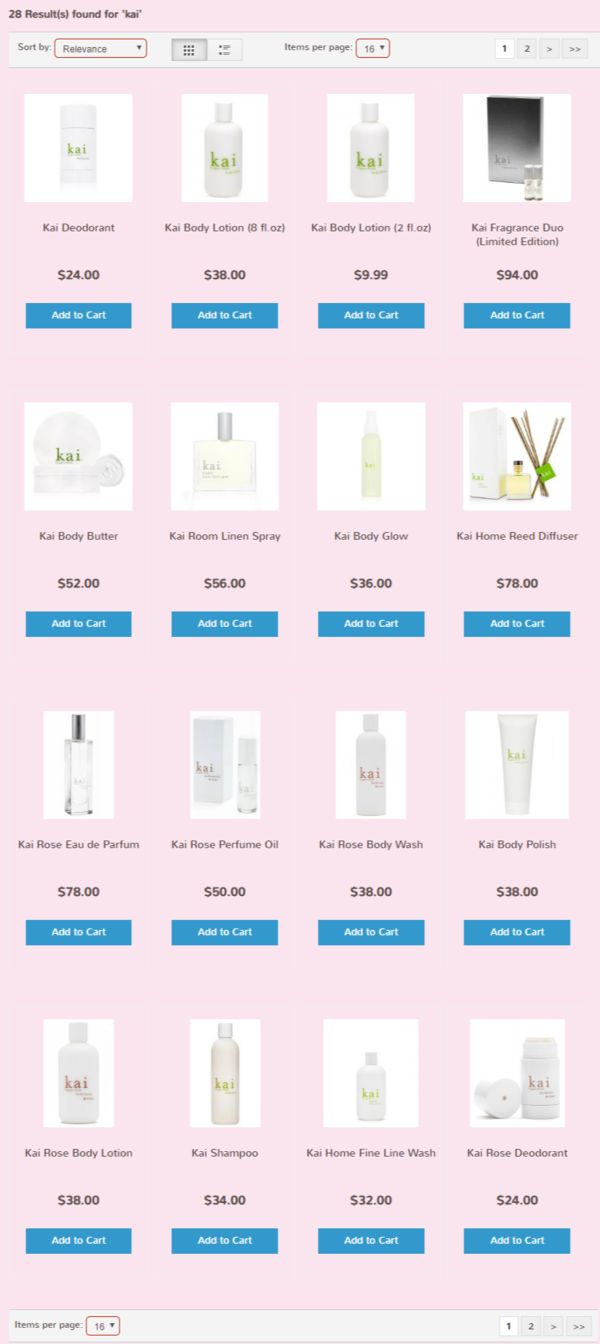Open Kai Fragrance Duo product thumbnail

point(517,148)
